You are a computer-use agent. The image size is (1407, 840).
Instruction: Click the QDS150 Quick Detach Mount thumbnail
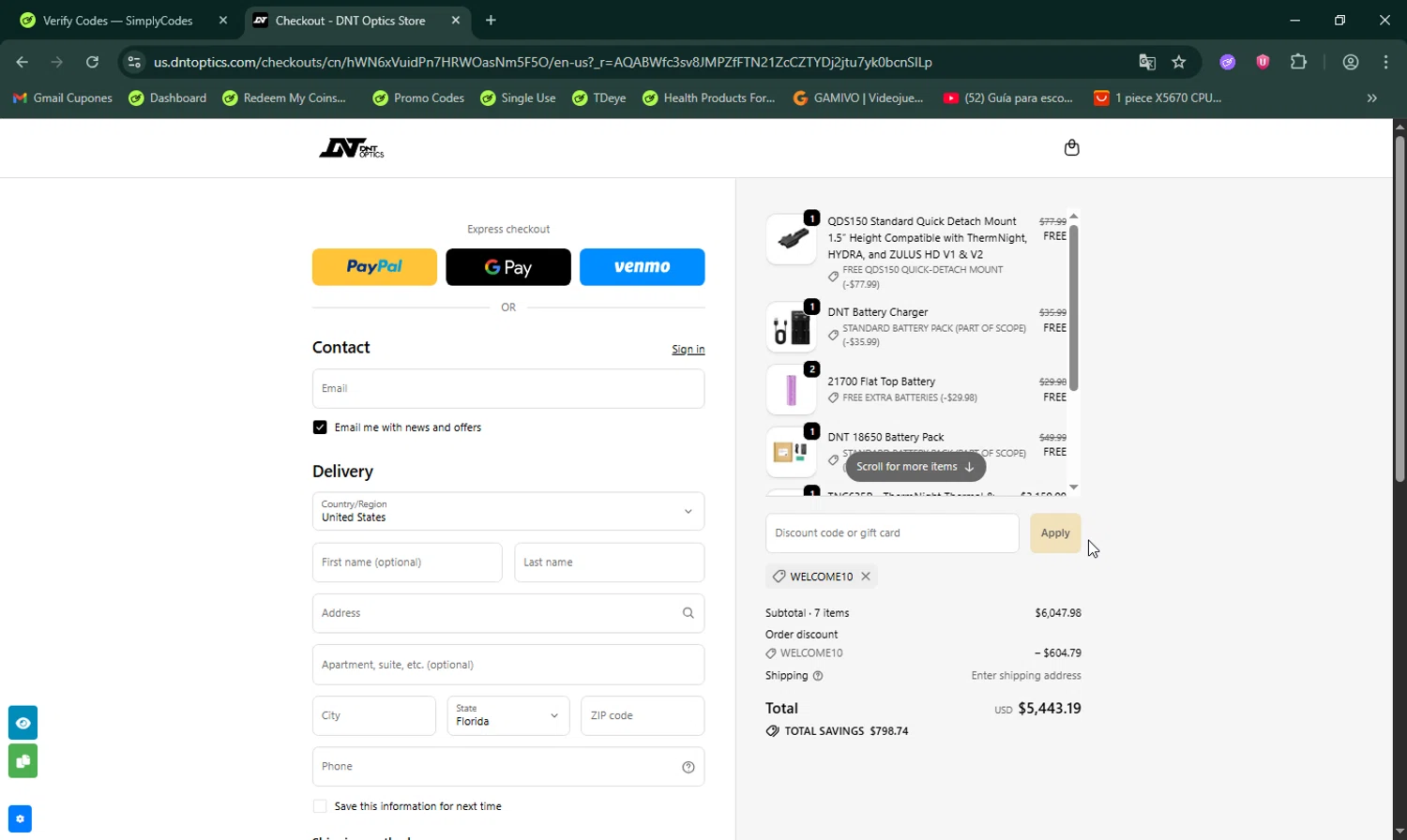791,239
